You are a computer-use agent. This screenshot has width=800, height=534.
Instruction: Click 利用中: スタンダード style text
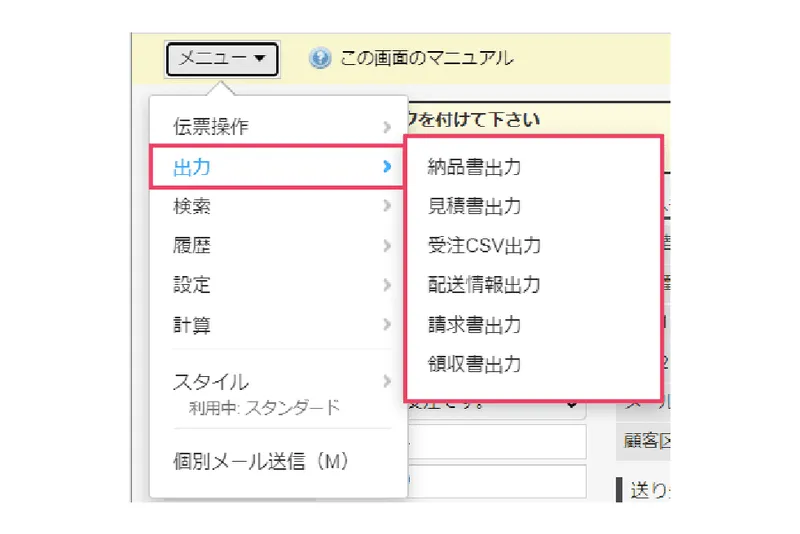click(264, 408)
